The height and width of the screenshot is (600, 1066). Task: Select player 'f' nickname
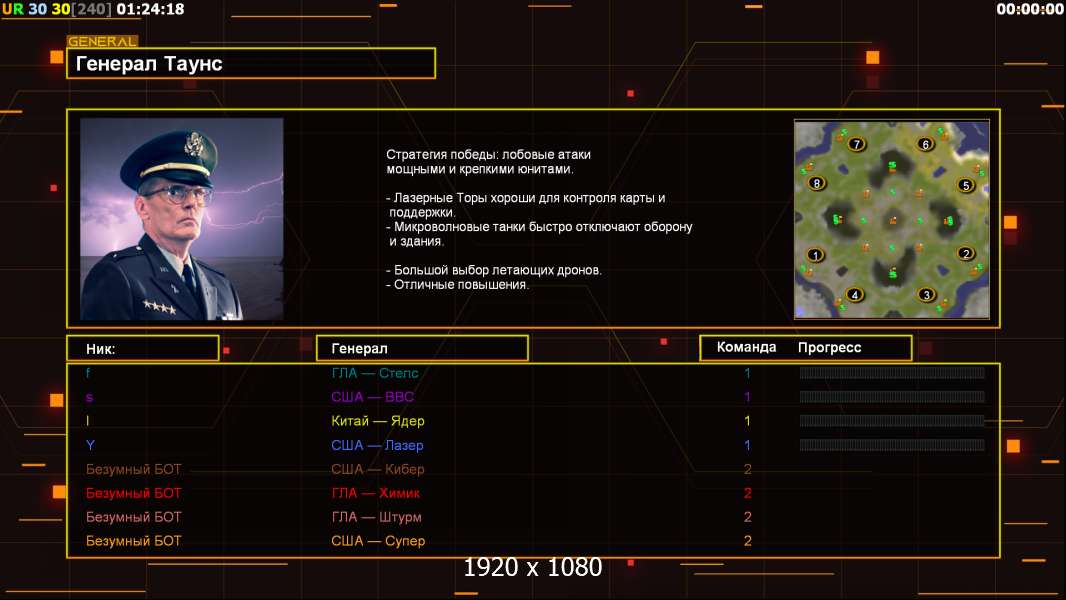[x=88, y=373]
